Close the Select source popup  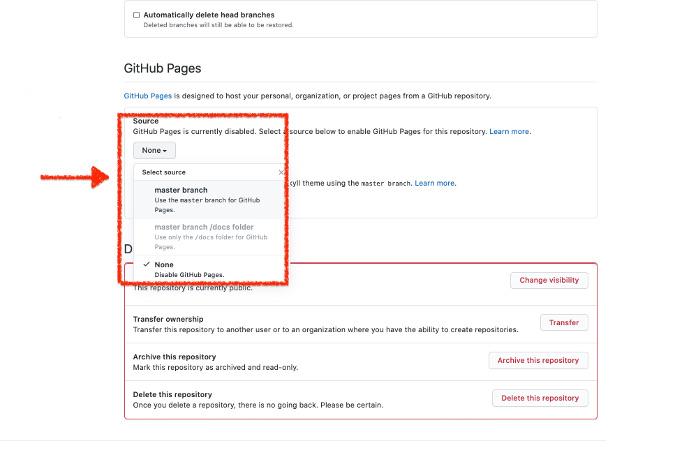coord(281,172)
